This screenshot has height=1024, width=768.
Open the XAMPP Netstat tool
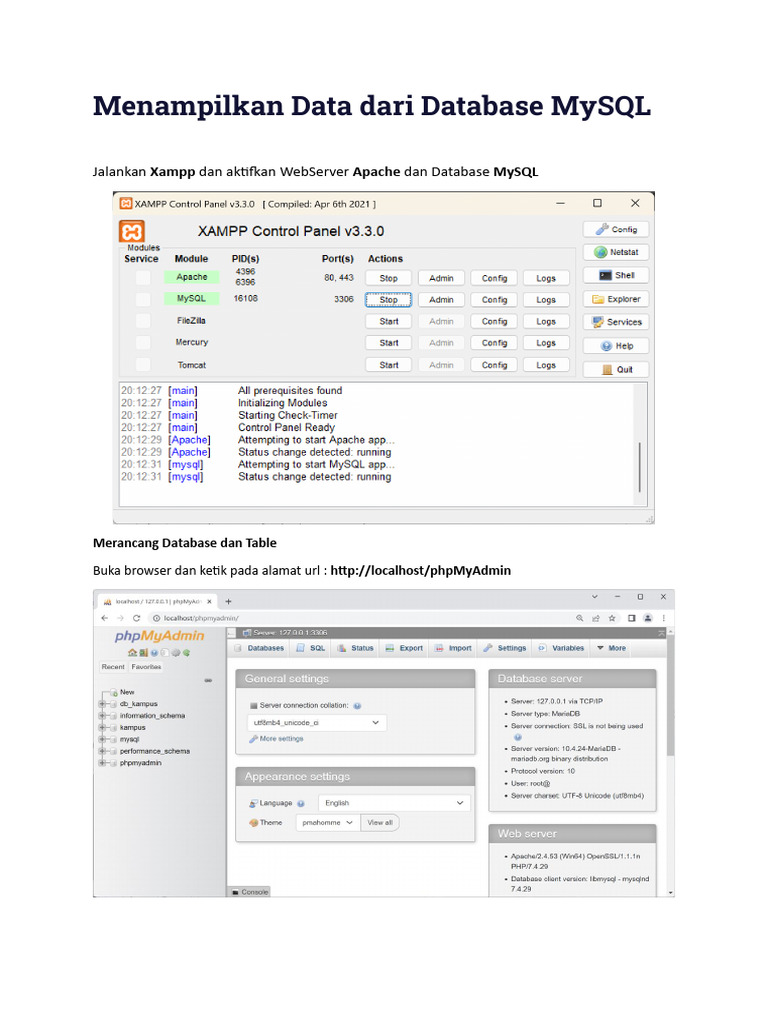[x=615, y=252]
